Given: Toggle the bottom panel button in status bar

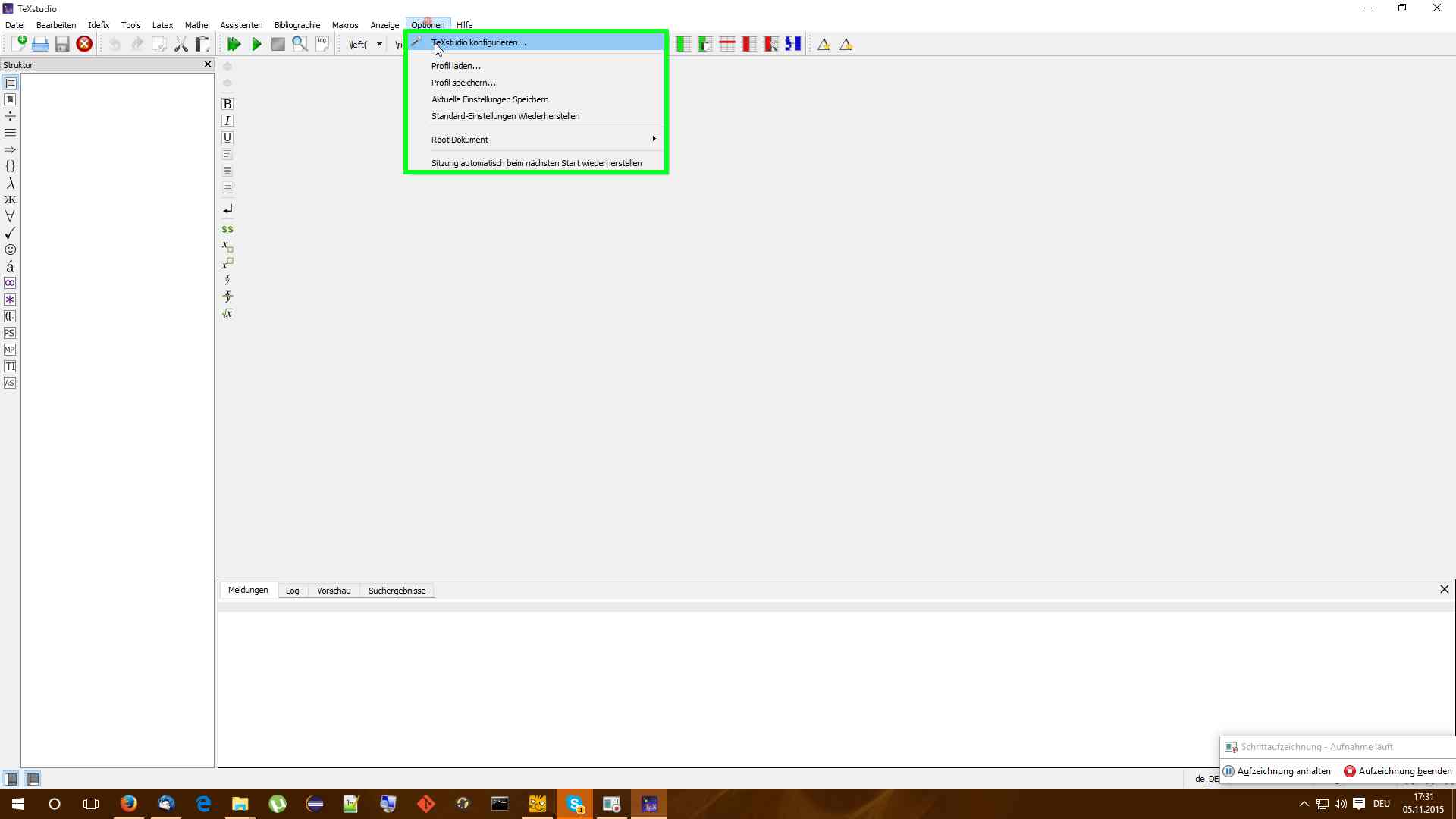Looking at the screenshot, I should tap(33, 779).
